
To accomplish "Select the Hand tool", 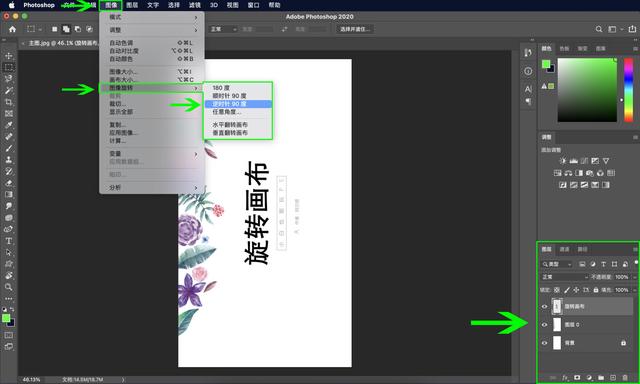I will click(x=9, y=275).
